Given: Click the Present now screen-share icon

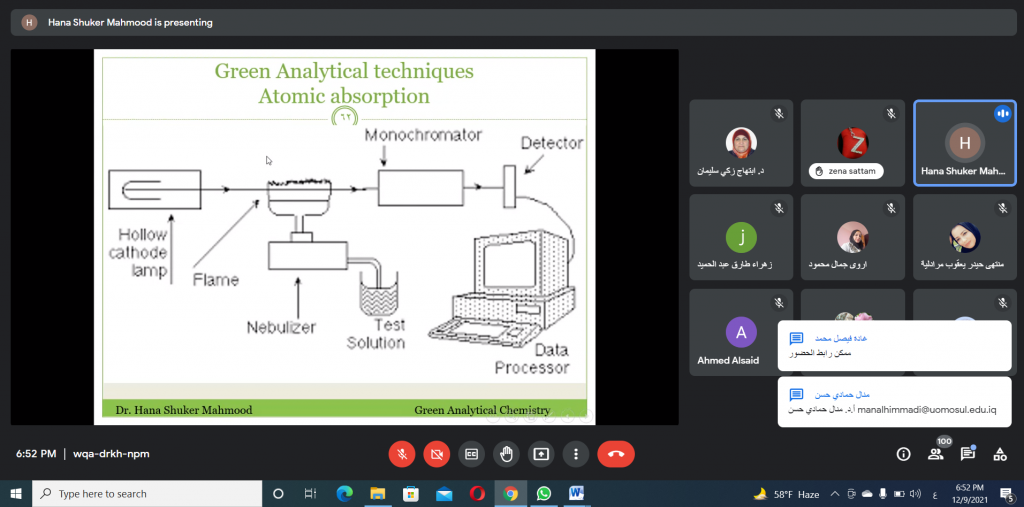Looking at the screenshot, I should pos(541,454).
